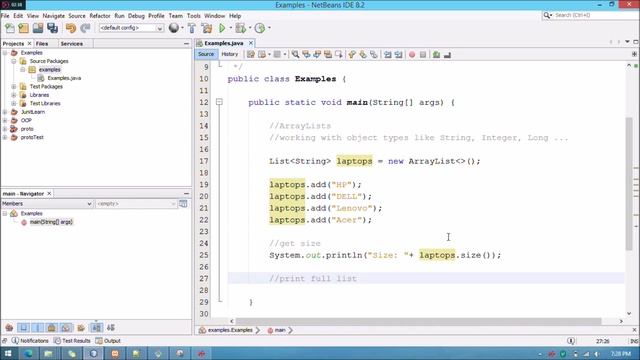Collapse the Examples project tree node
Image resolution: width=640 pixels, height=360 pixels.
point(5,53)
